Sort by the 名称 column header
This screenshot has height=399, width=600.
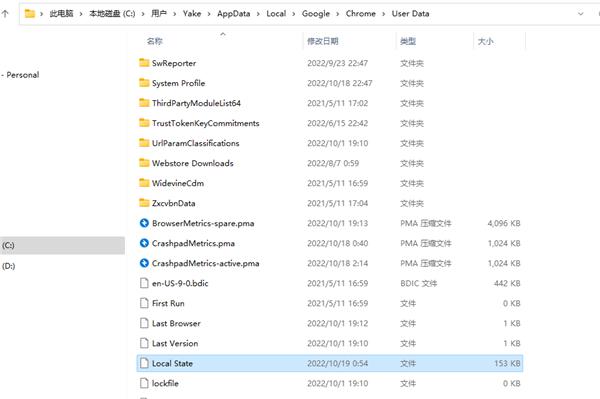(155, 41)
